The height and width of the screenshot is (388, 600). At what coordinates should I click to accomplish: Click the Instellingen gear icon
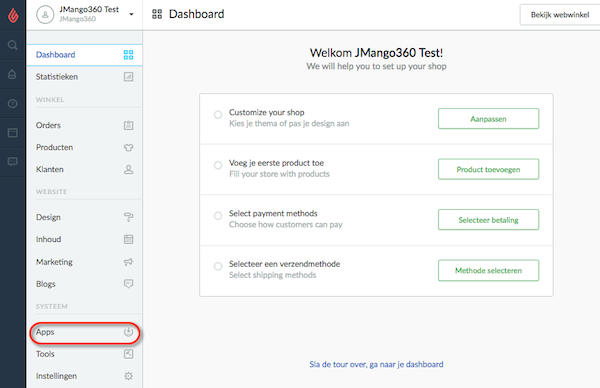click(129, 376)
